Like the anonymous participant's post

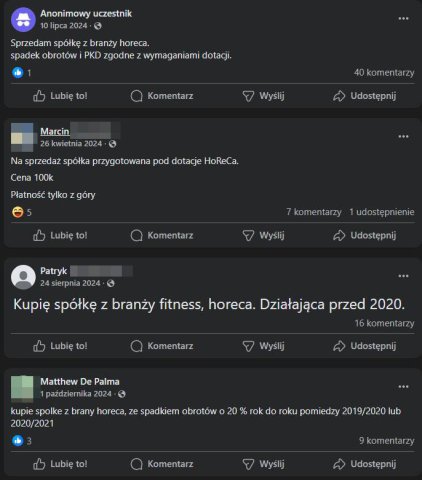(x=60, y=96)
